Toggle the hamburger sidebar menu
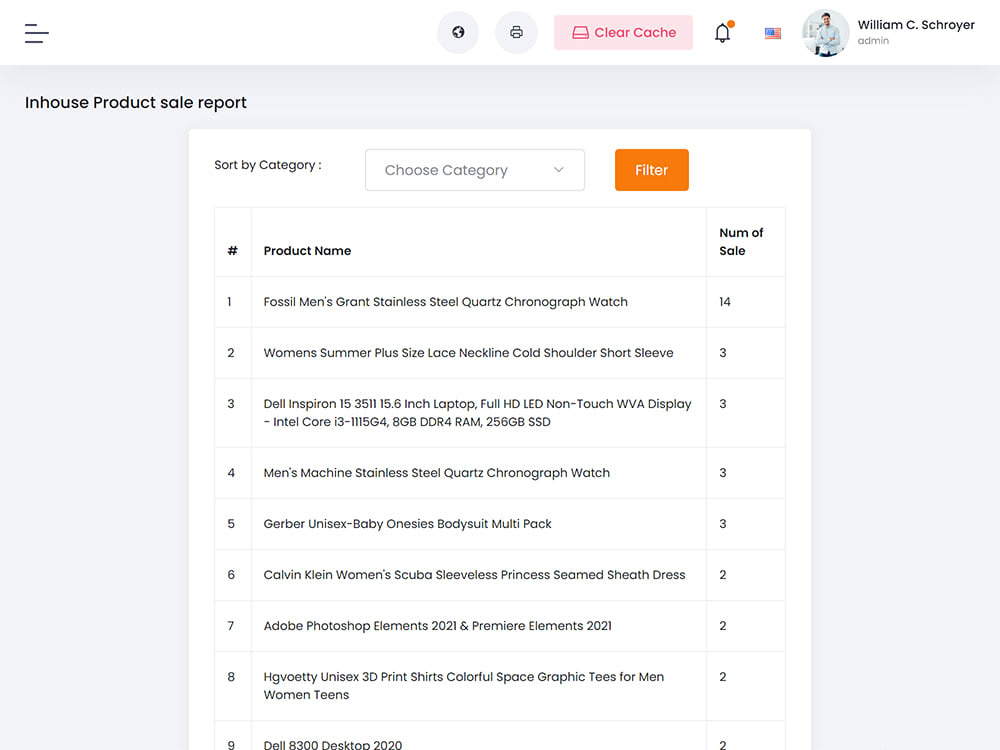 pyautogui.click(x=36, y=33)
